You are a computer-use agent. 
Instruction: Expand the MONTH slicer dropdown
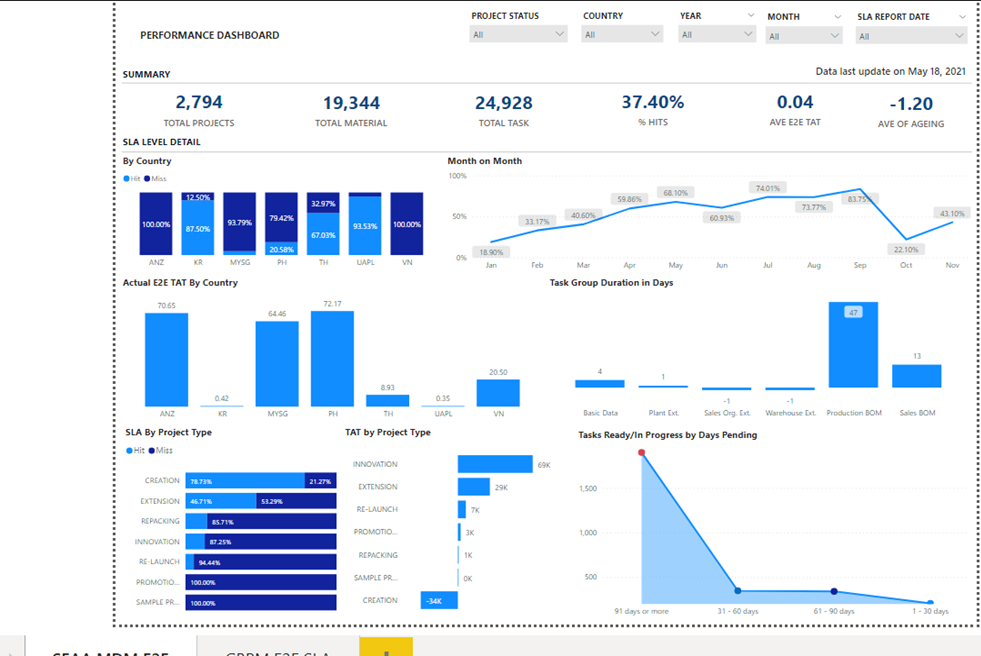(x=804, y=36)
